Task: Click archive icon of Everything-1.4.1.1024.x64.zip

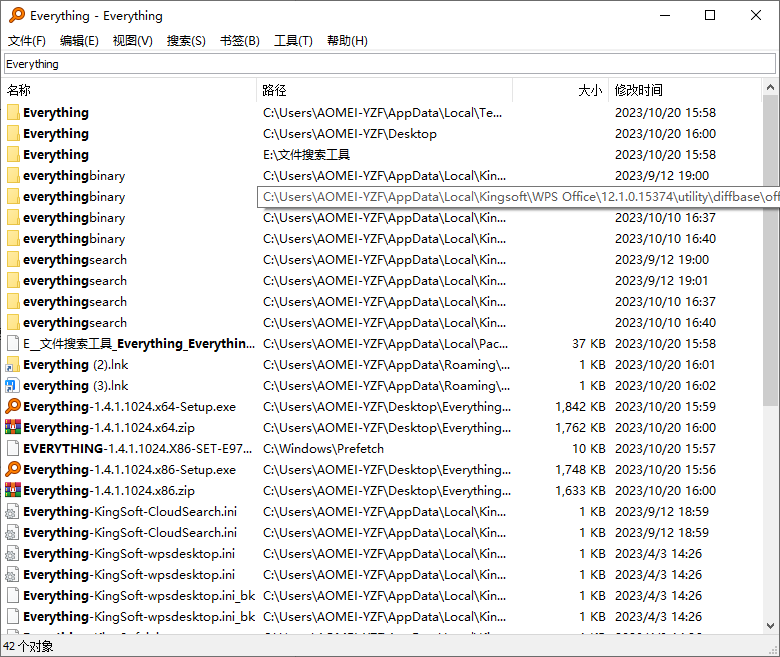Action: pyautogui.click(x=13, y=427)
